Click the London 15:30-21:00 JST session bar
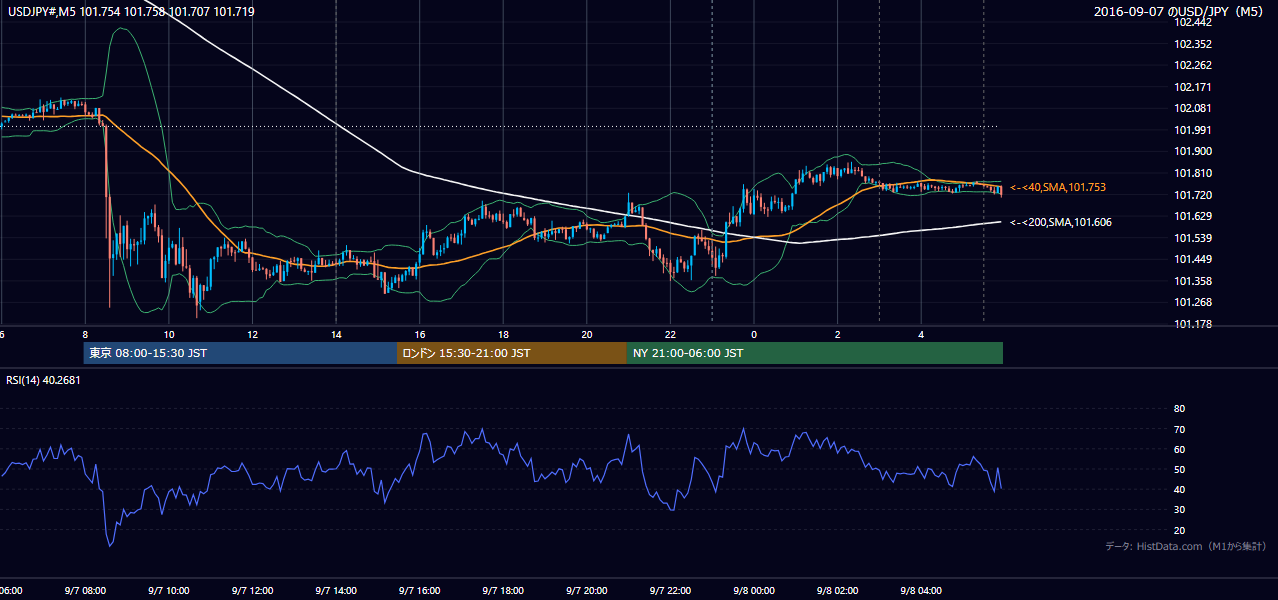Viewport: 1278px width, 600px height. tap(512, 353)
